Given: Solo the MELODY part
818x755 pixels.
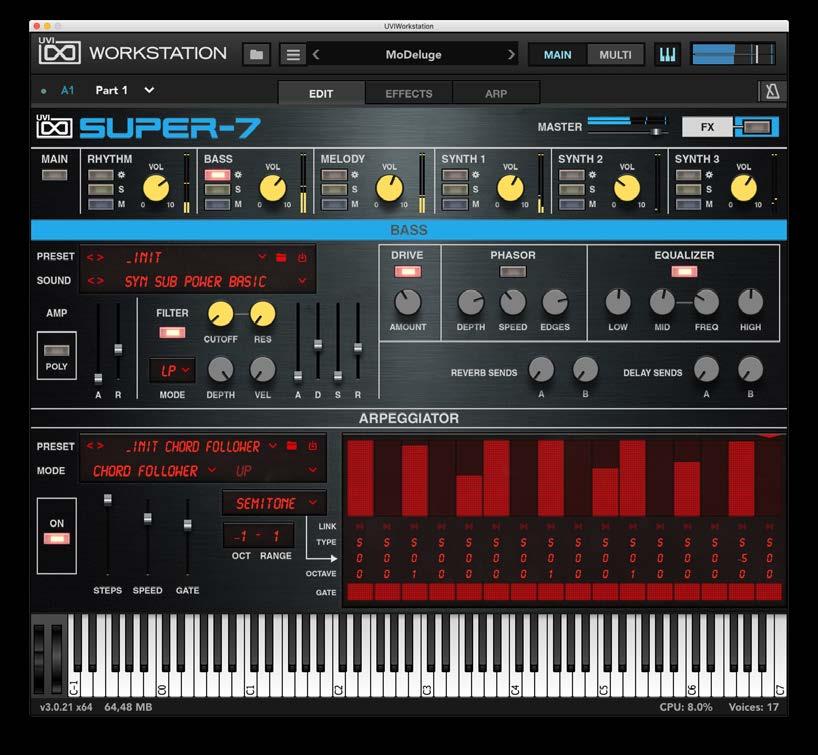Looking at the screenshot, I should (x=334, y=189).
